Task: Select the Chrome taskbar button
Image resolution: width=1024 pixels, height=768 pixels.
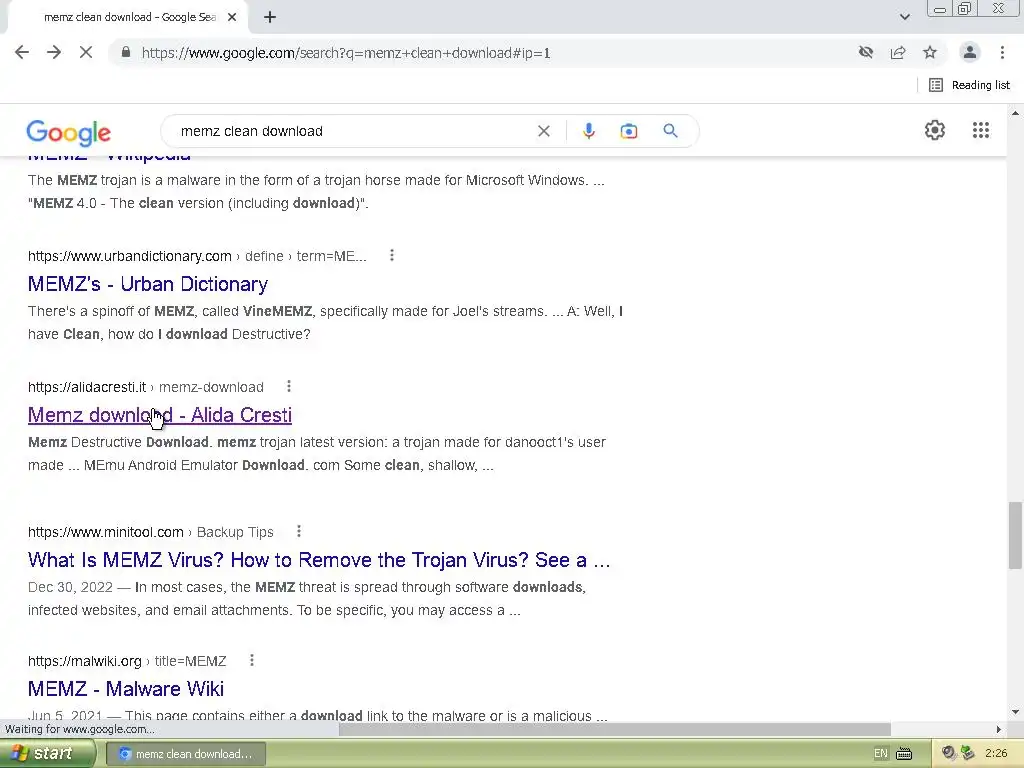Action: coord(185,754)
